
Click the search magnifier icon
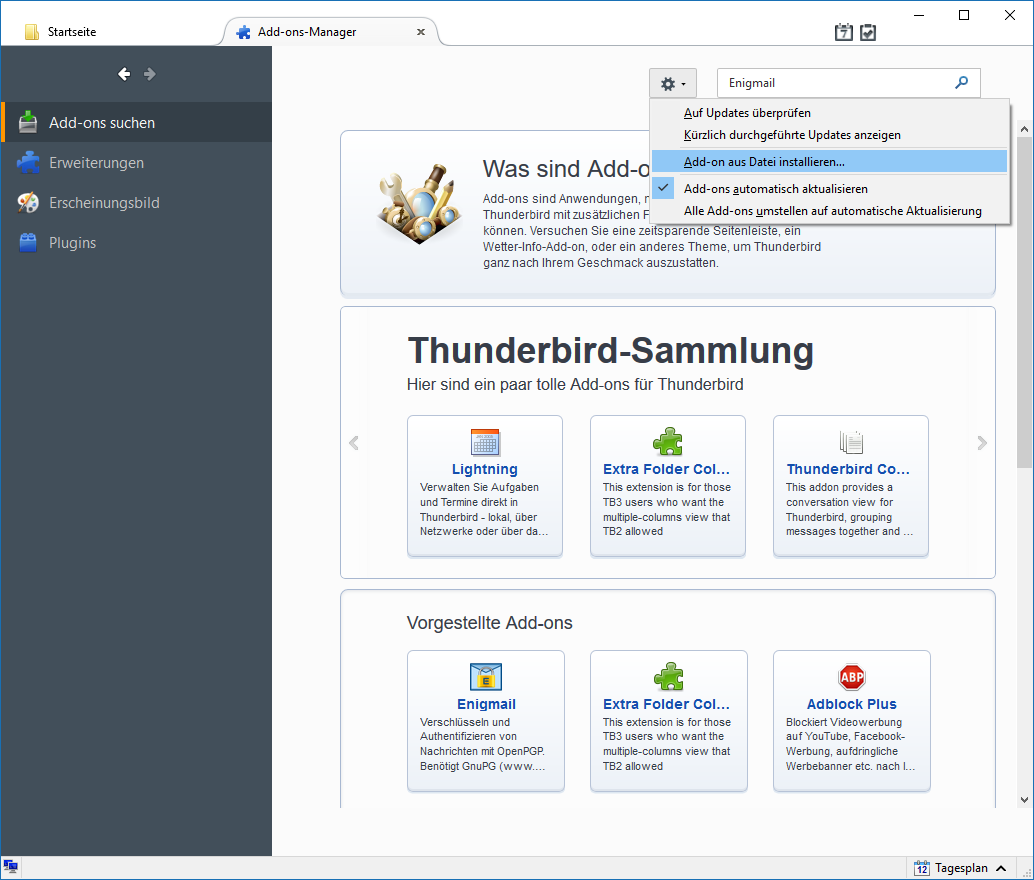click(961, 82)
